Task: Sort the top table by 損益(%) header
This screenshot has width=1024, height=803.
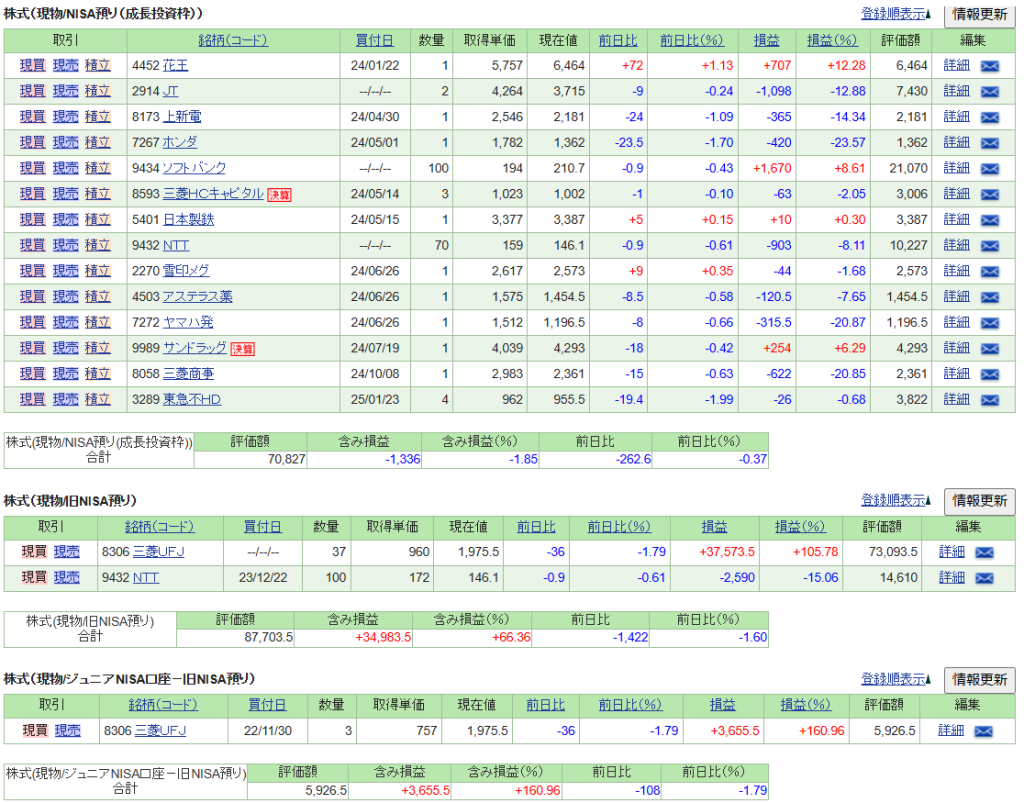Action: 832,40
